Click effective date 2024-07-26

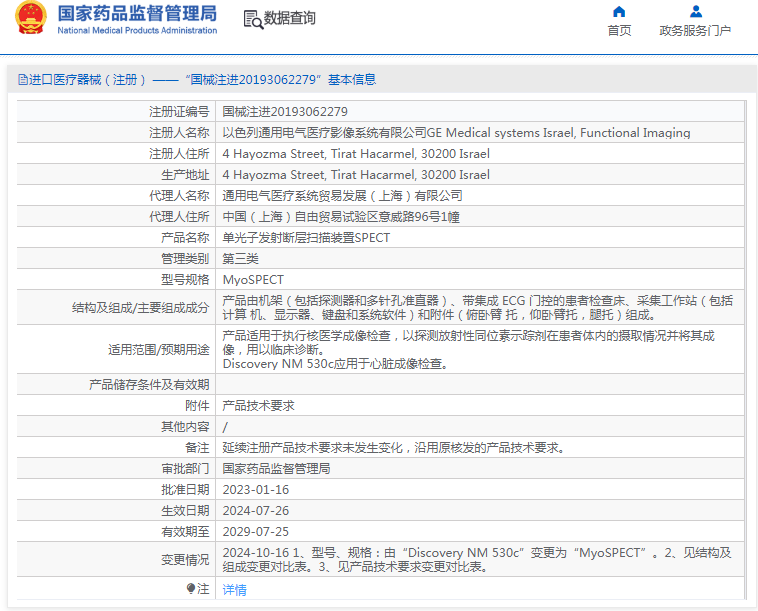tap(256, 511)
